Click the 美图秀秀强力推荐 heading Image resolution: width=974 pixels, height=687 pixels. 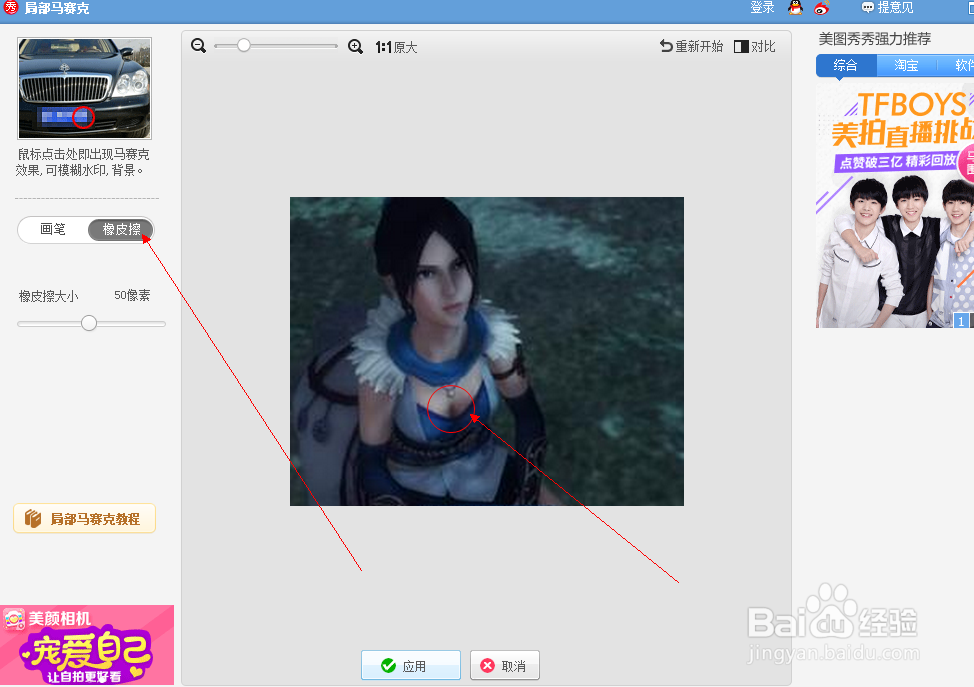pyautogui.click(x=875, y=39)
